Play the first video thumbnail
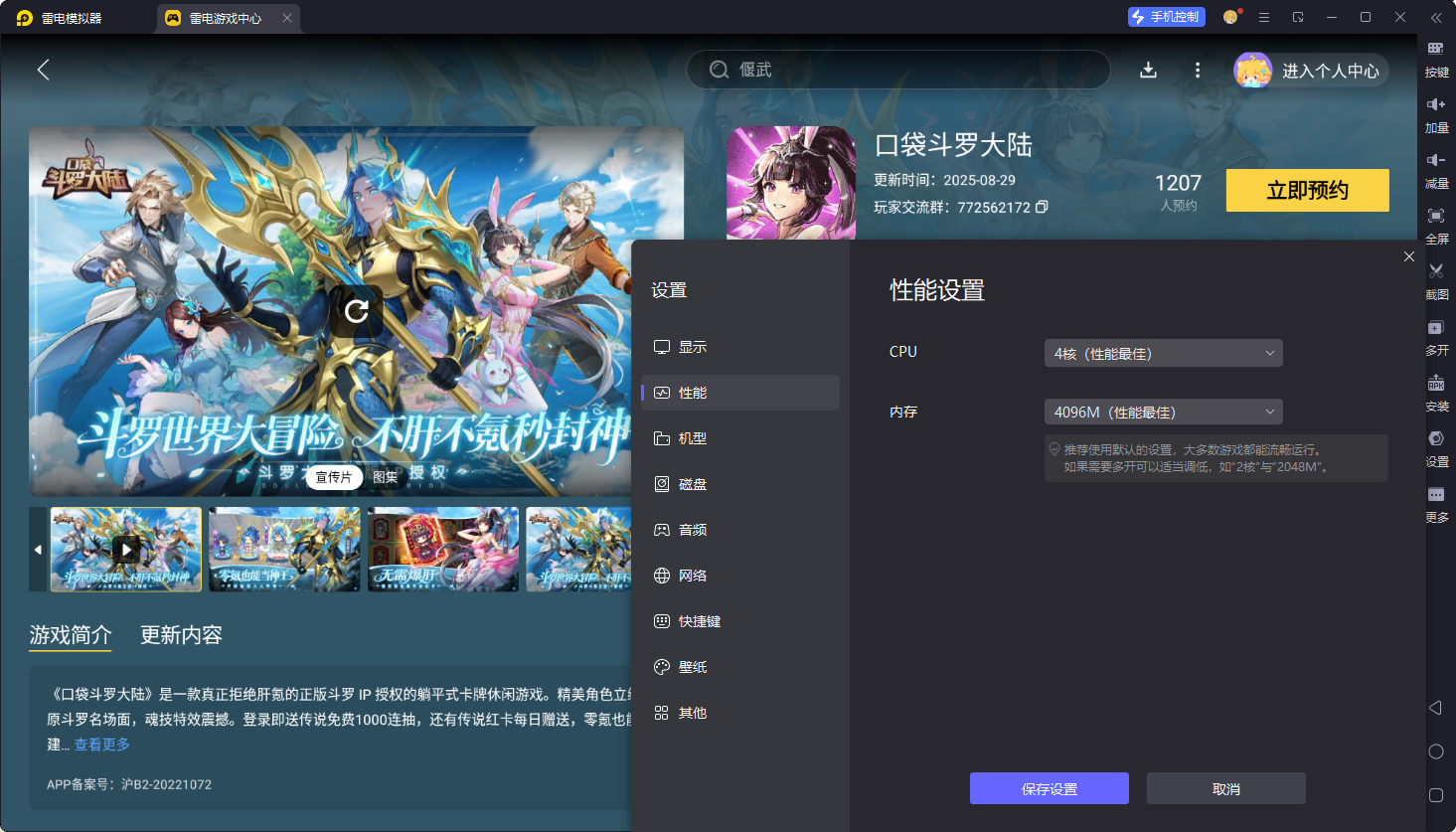This screenshot has height=832, width=1456. (126, 549)
